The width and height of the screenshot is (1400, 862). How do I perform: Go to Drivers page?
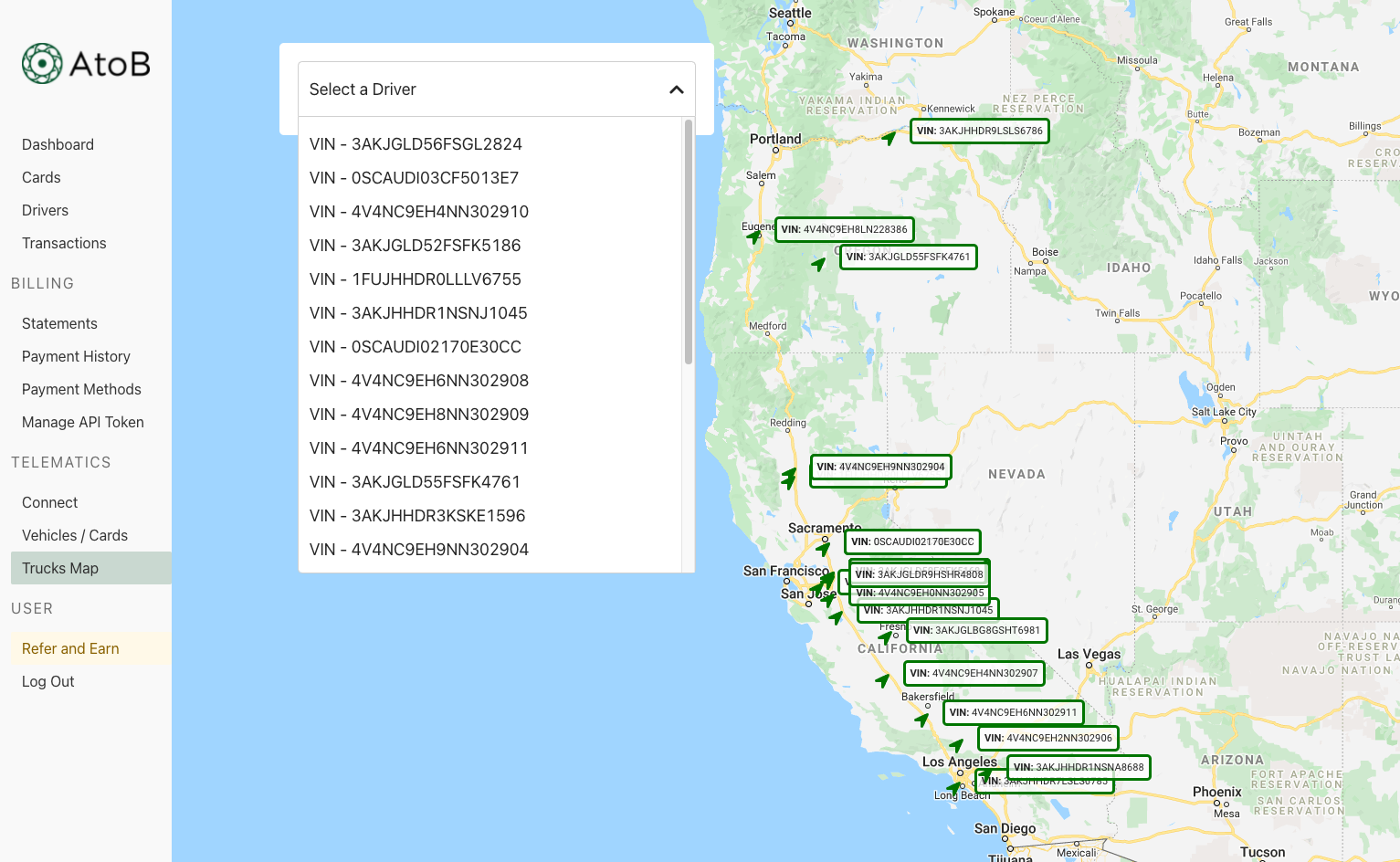45,210
